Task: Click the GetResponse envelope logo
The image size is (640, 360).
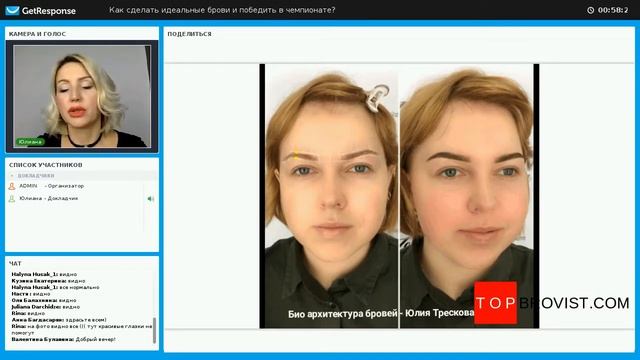Action: tap(12, 11)
